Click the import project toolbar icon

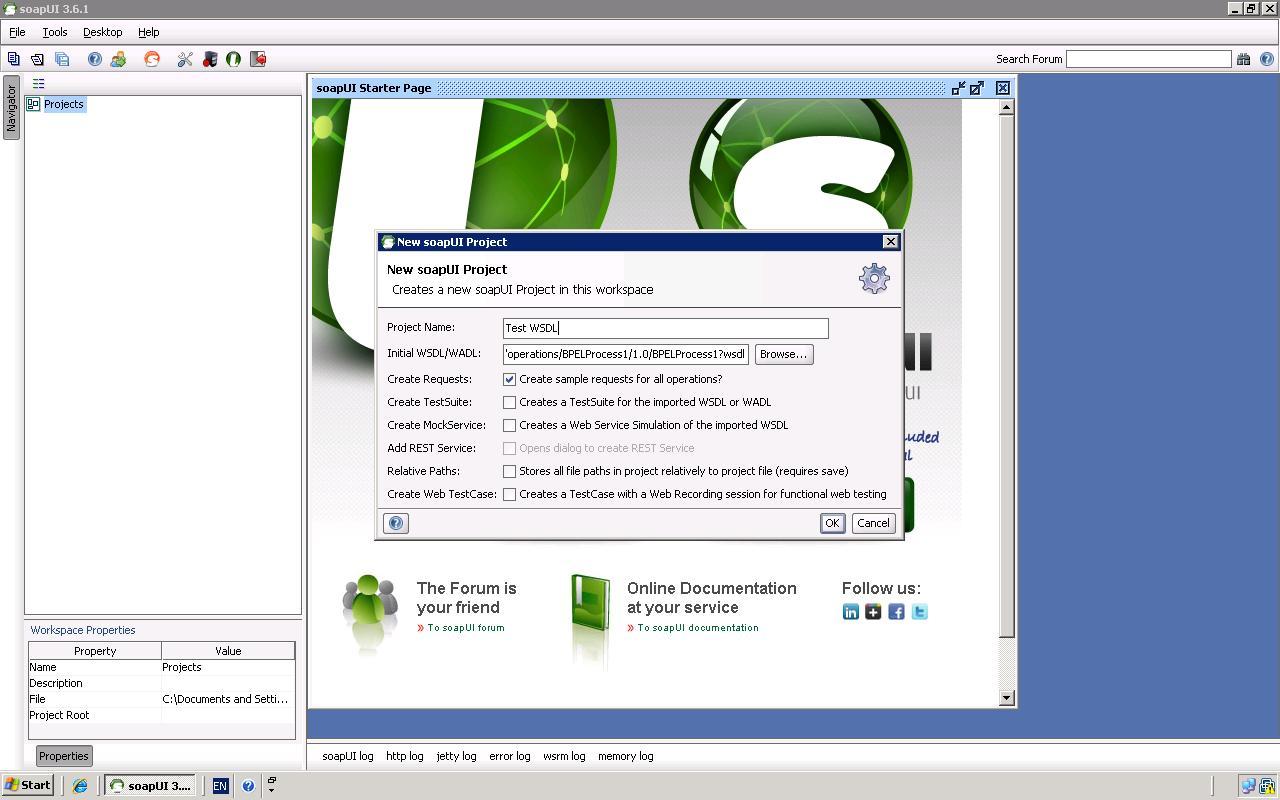(38, 59)
